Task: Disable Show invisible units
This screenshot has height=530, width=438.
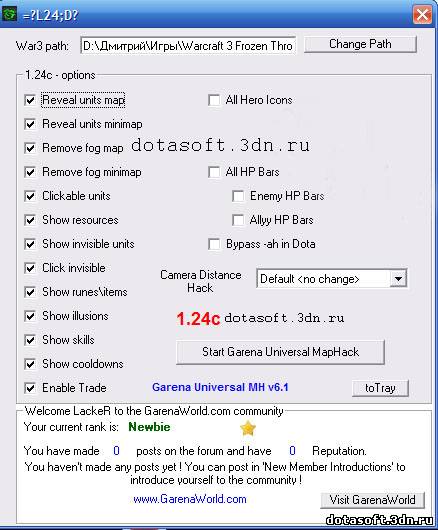Action: coord(30,244)
